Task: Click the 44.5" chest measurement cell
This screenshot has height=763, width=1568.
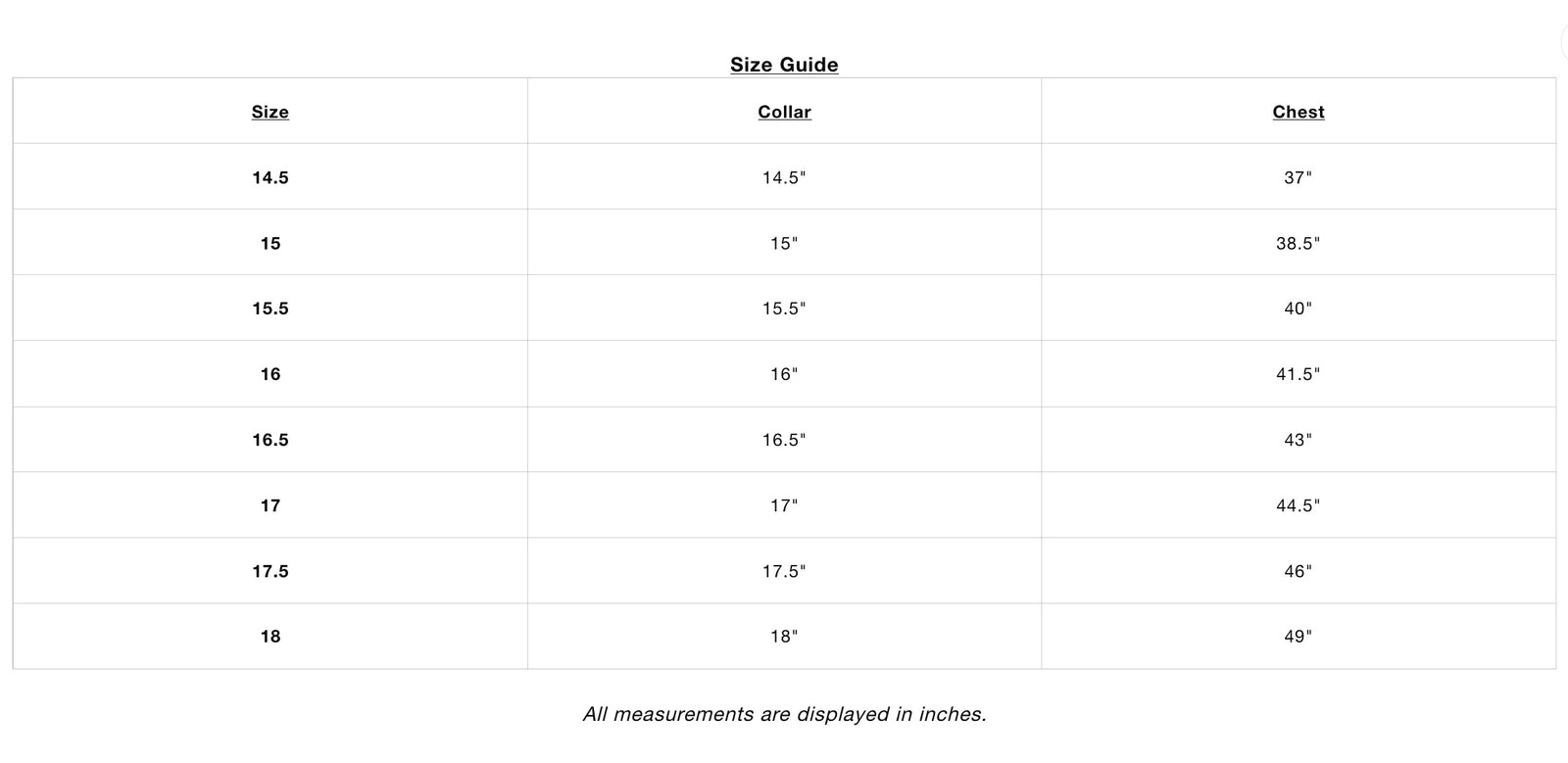Action: (x=1298, y=505)
